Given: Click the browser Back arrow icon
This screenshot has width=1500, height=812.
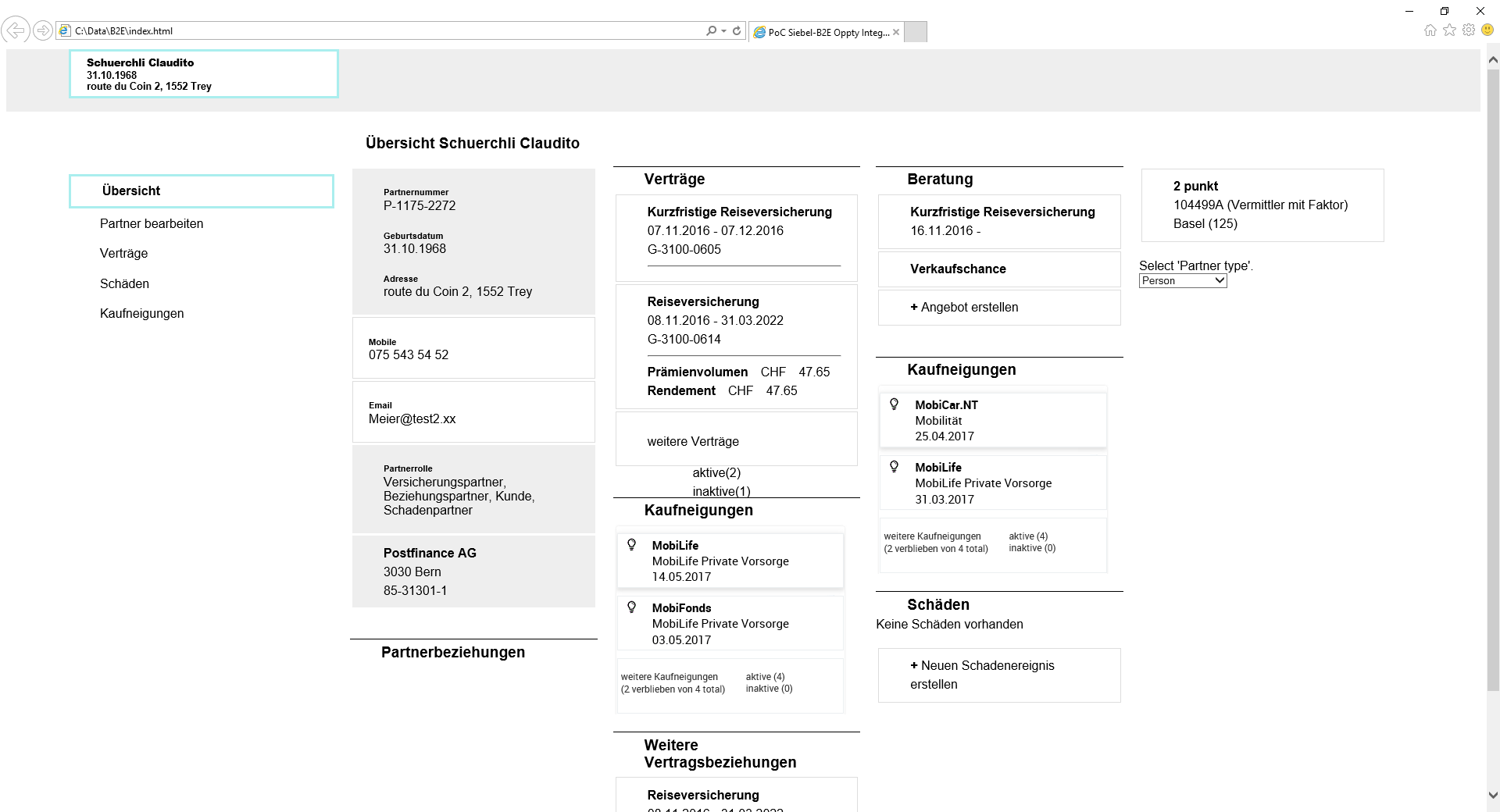Looking at the screenshot, I should [x=16, y=30].
